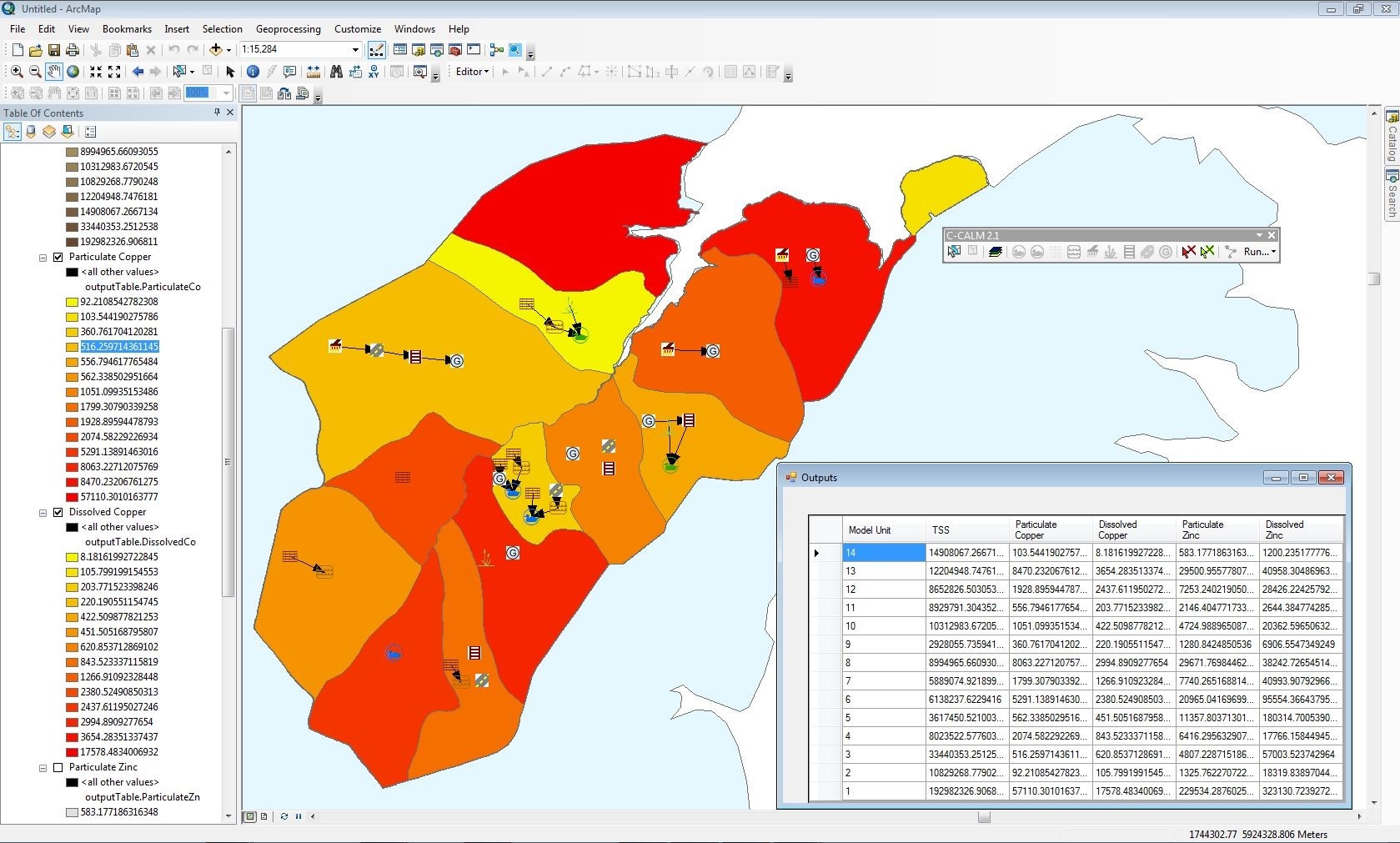This screenshot has height=843, width=1400.
Task: Open the Editor toolbar menu button
Action: (x=472, y=72)
